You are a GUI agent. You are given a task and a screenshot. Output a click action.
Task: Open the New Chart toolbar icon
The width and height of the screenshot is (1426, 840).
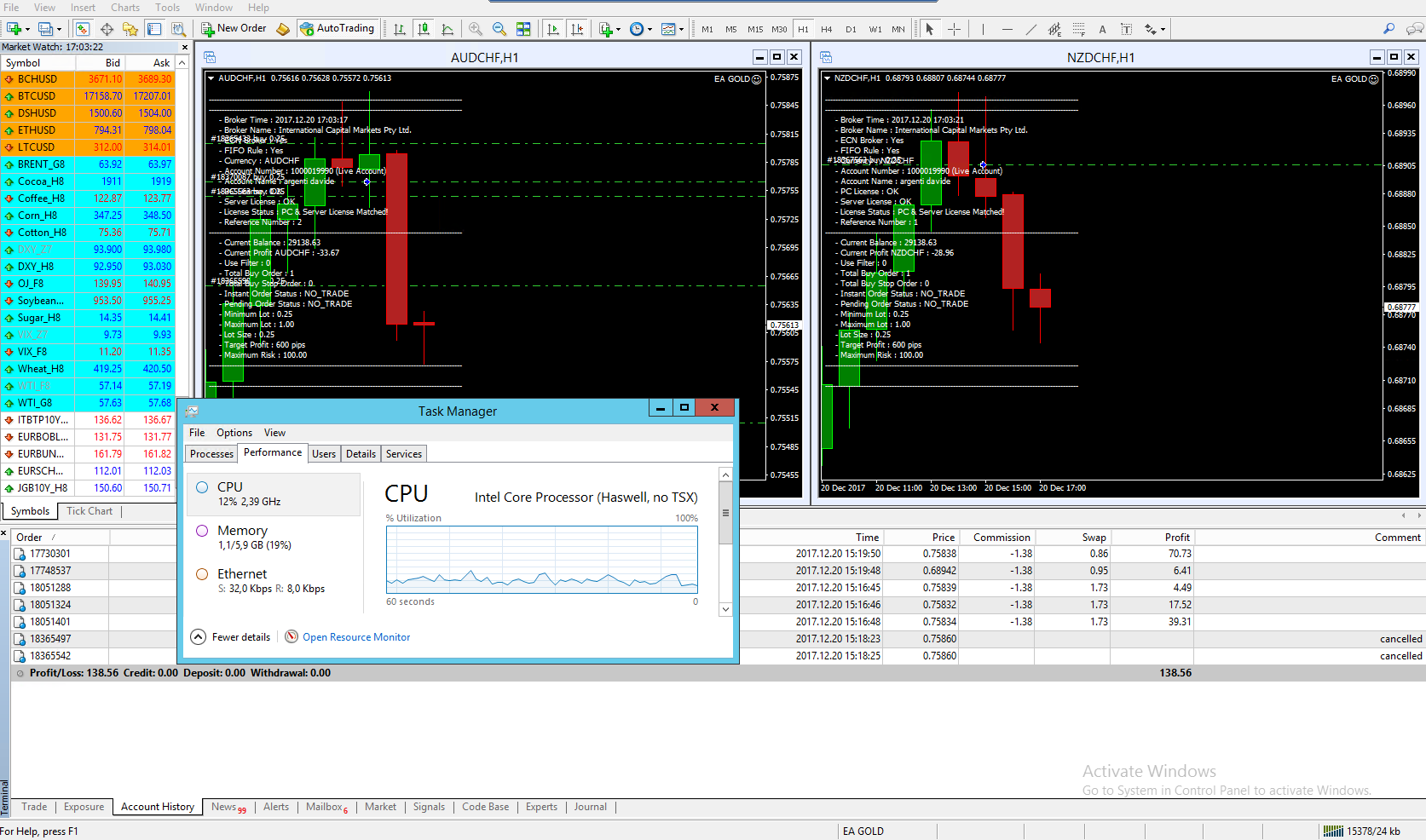pos(13,29)
